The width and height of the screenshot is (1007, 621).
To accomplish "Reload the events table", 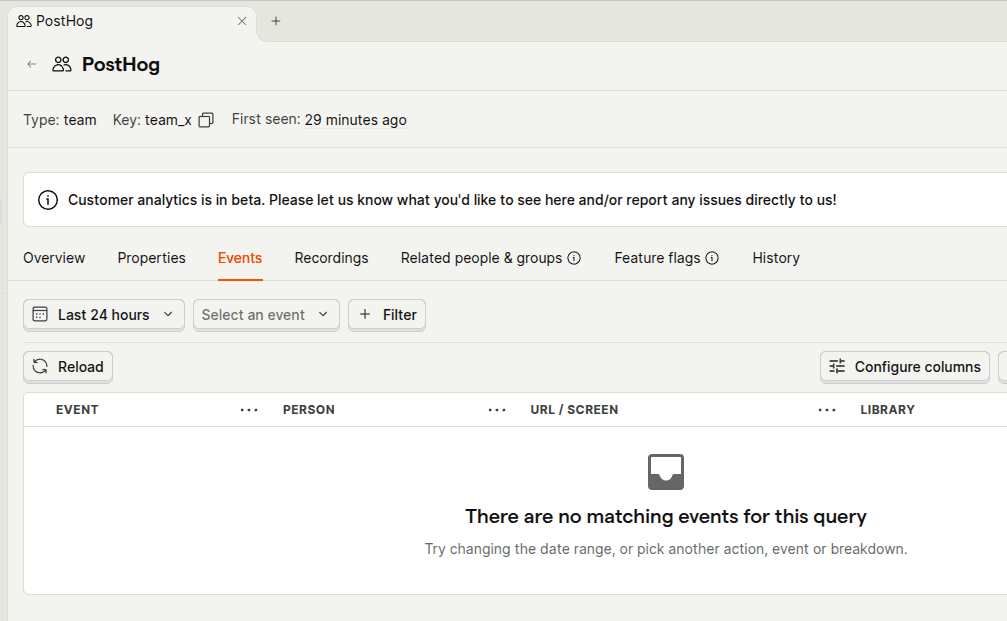I will 68,367.
